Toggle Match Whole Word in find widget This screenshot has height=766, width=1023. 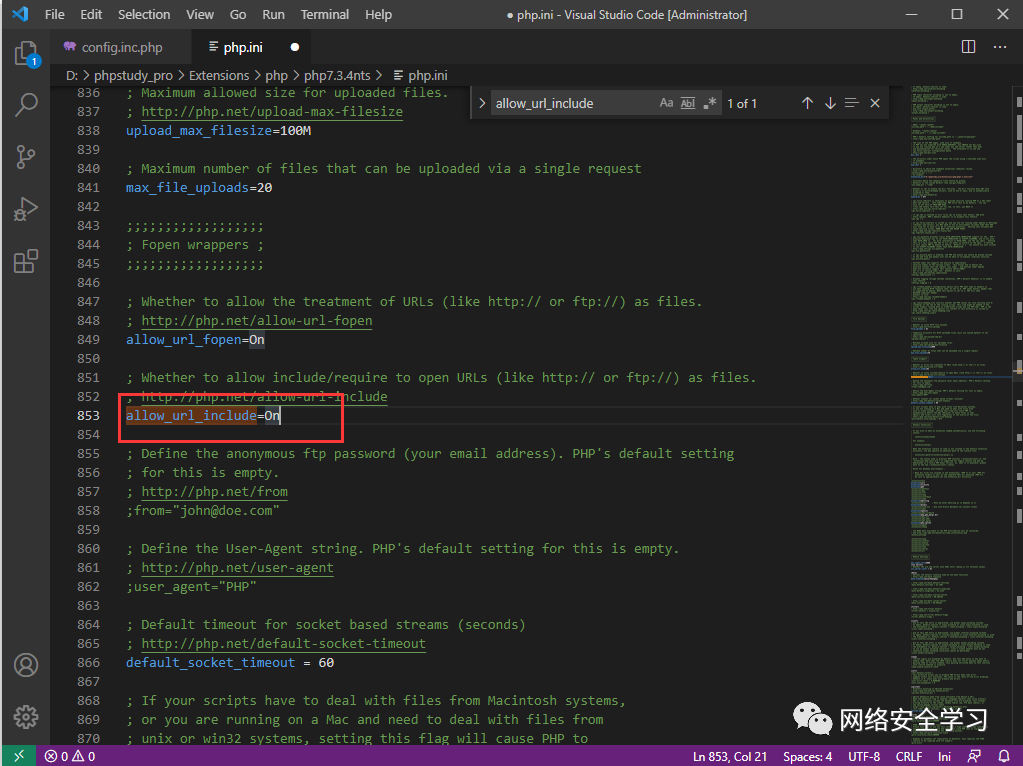pos(688,103)
